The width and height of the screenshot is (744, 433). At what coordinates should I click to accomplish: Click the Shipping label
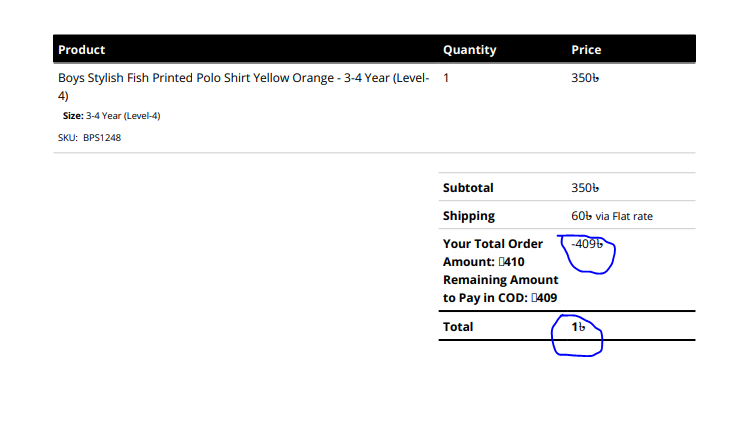coord(469,216)
